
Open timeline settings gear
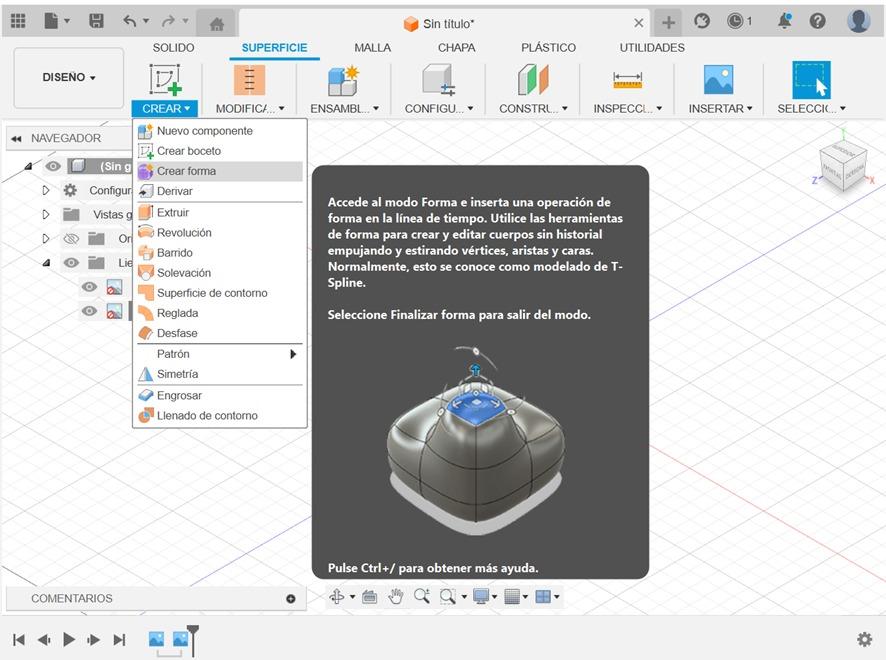click(x=865, y=640)
